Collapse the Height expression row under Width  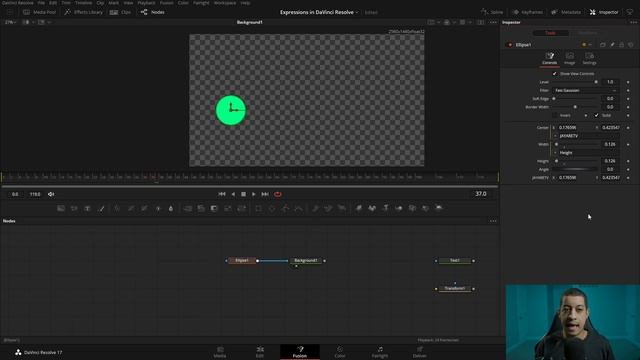555,153
